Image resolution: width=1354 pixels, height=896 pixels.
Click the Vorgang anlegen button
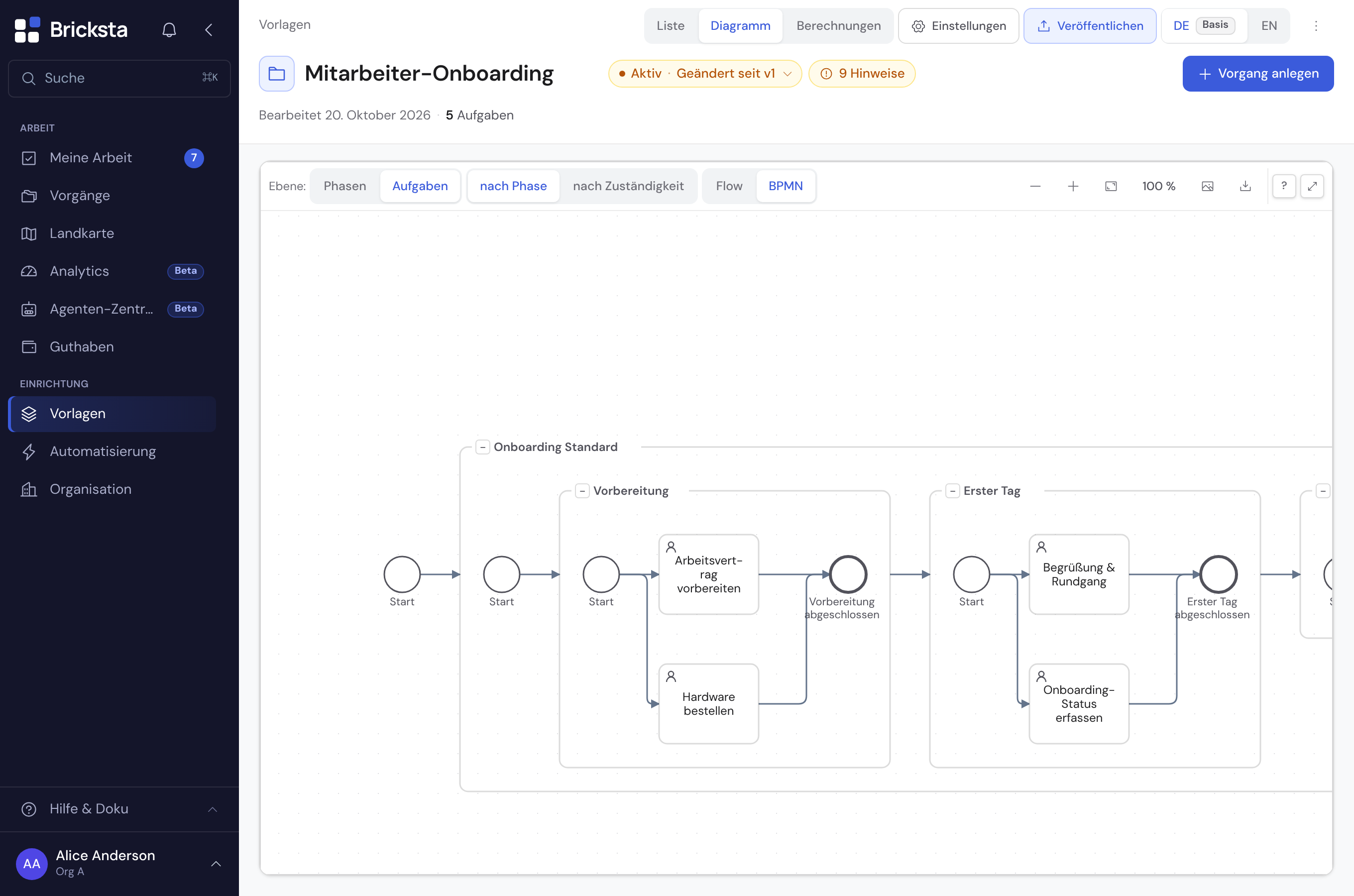click(x=1258, y=74)
